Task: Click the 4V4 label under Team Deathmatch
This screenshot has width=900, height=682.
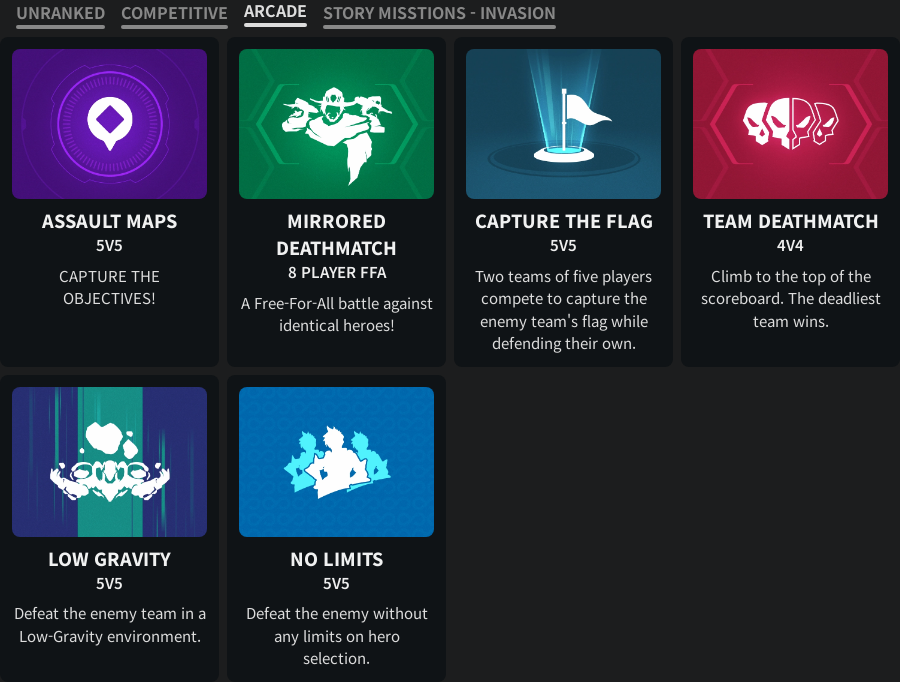Action: point(790,246)
